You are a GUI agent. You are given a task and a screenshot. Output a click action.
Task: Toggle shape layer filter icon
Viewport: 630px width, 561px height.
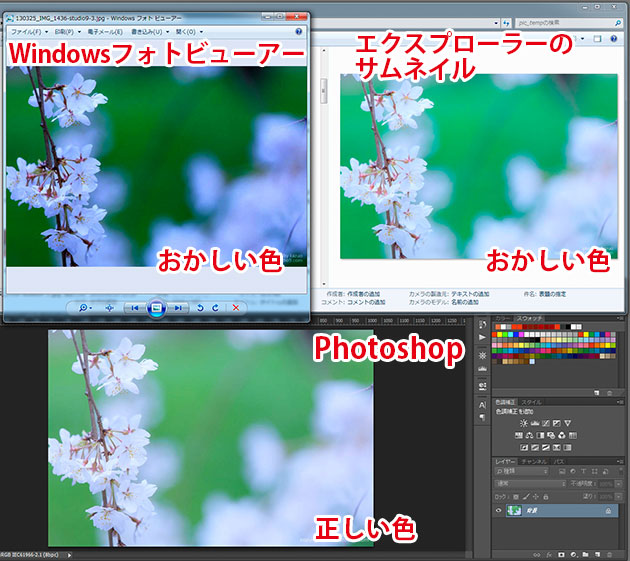(x=595, y=471)
